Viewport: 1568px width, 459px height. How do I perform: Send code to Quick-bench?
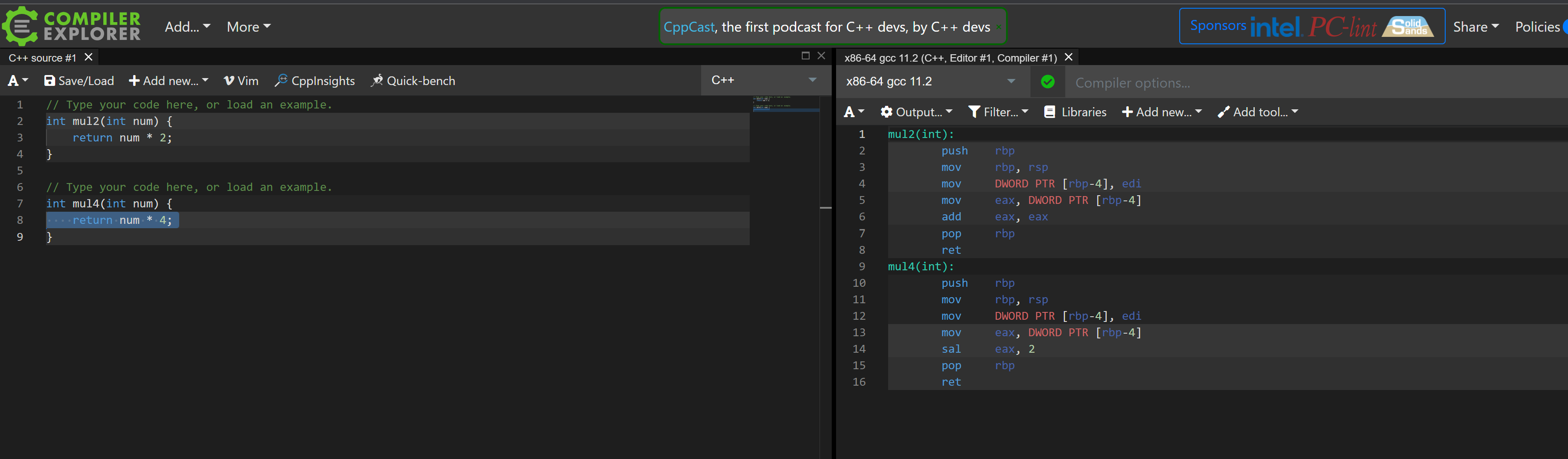coord(413,81)
